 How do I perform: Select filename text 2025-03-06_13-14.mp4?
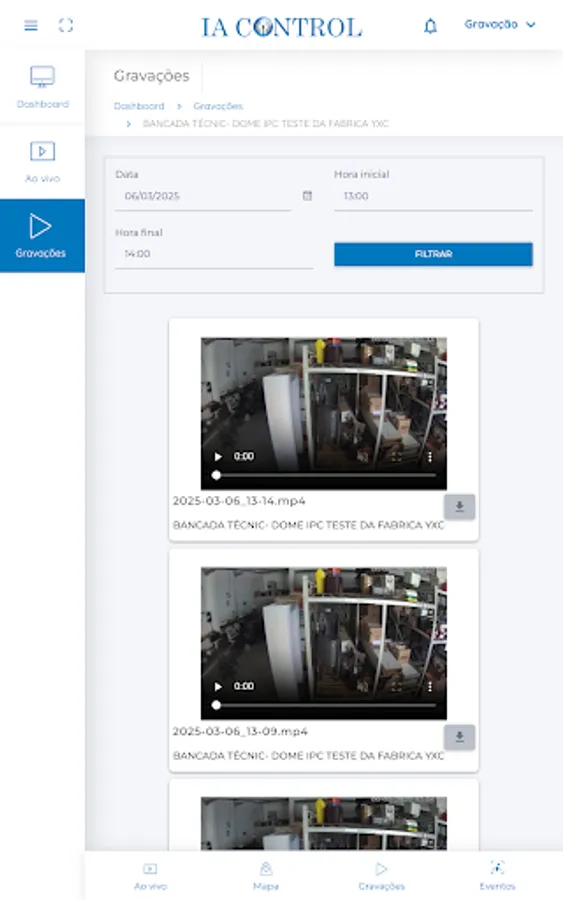tap(239, 501)
